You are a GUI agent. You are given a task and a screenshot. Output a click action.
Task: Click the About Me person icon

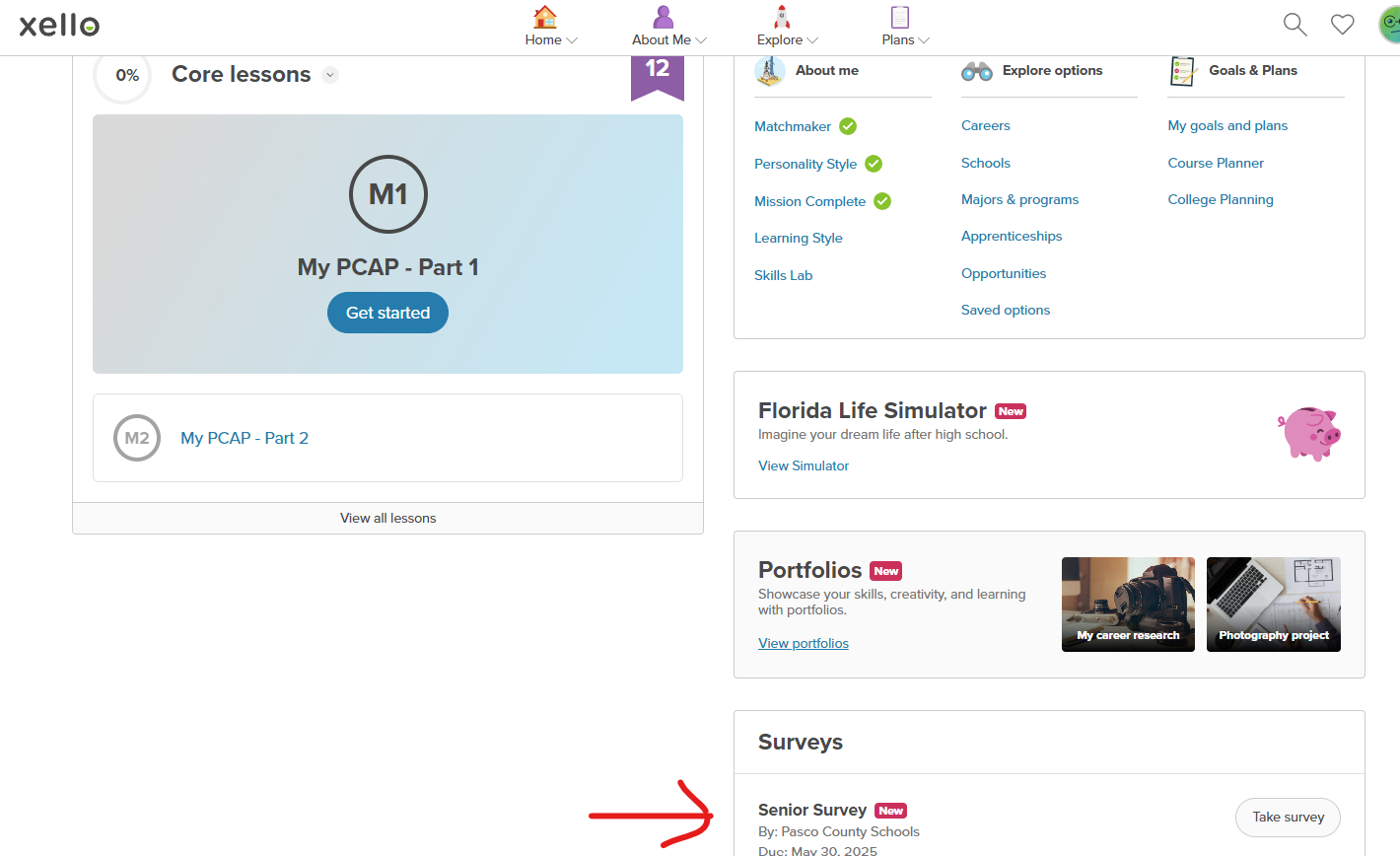[664, 17]
